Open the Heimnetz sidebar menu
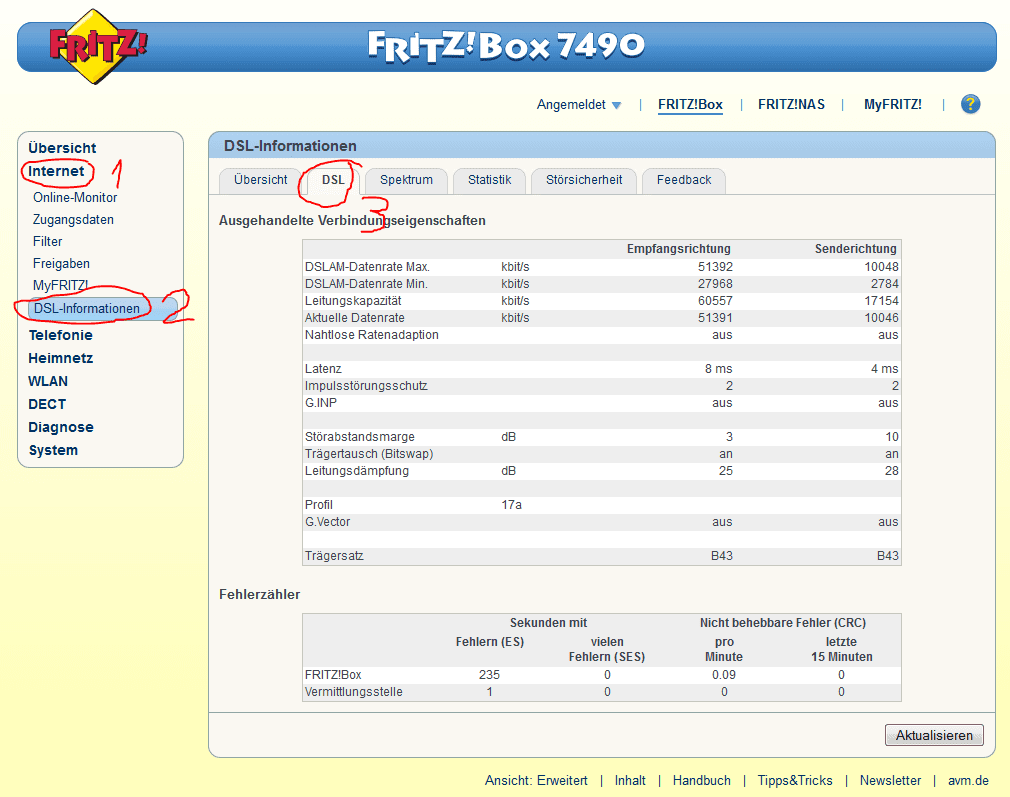 [61, 358]
